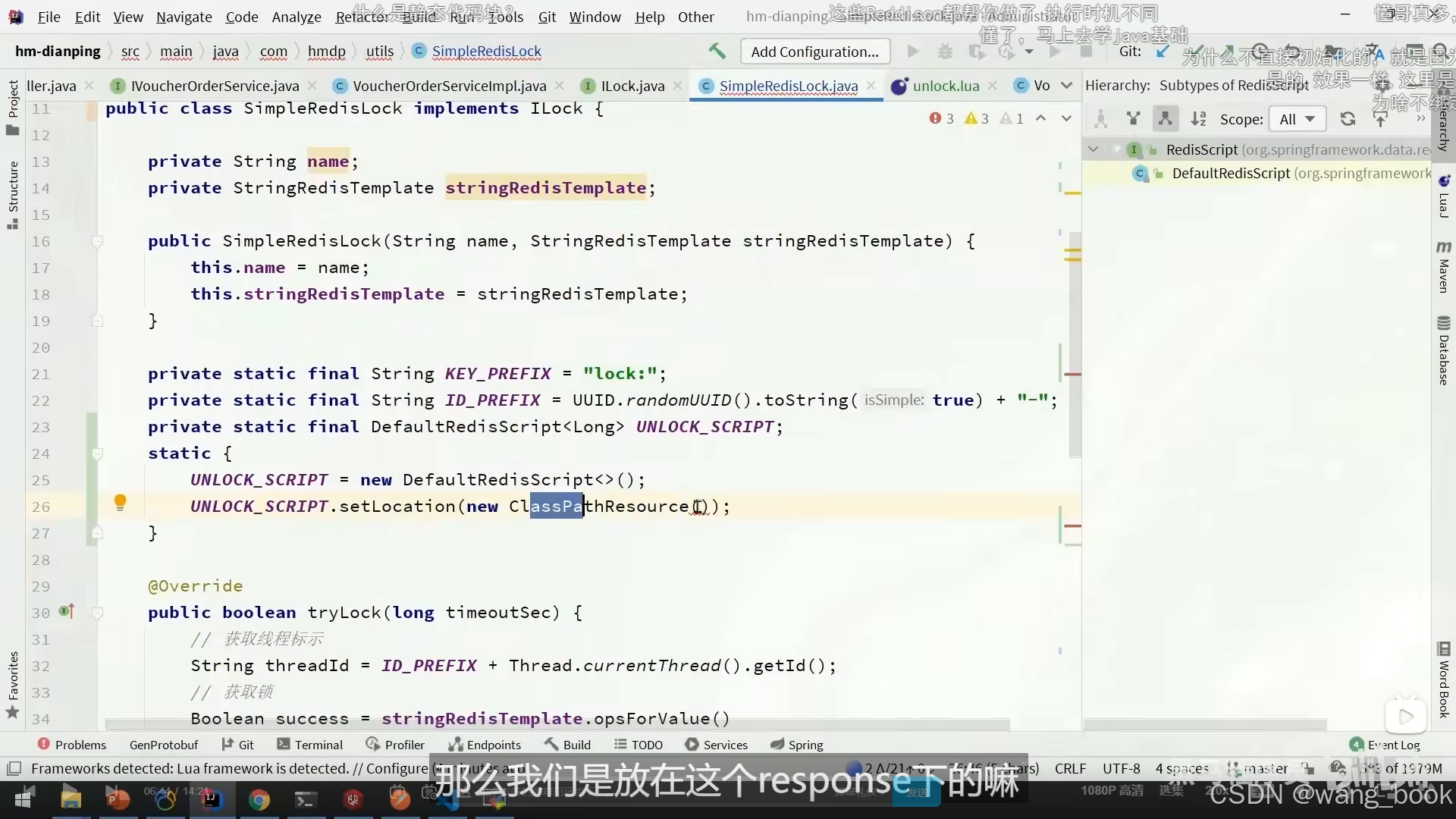Open the Scope dropdown set to All
The width and height of the screenshot is (1456, 819).
pos(1297,119)
